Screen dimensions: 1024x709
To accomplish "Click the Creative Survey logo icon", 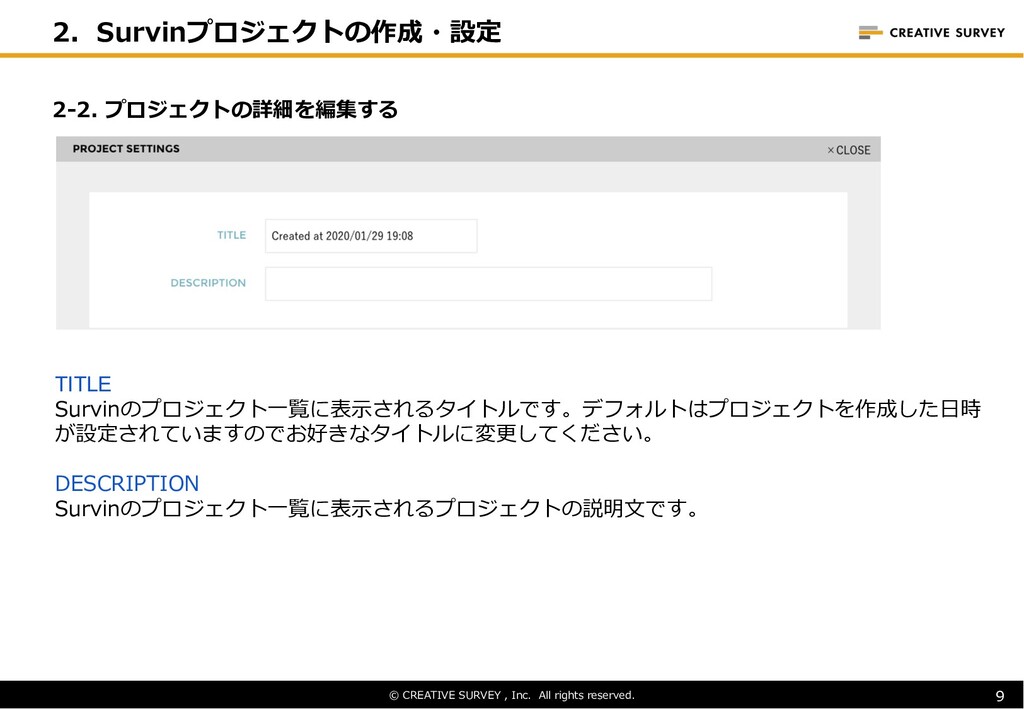I will coord(870,32).
